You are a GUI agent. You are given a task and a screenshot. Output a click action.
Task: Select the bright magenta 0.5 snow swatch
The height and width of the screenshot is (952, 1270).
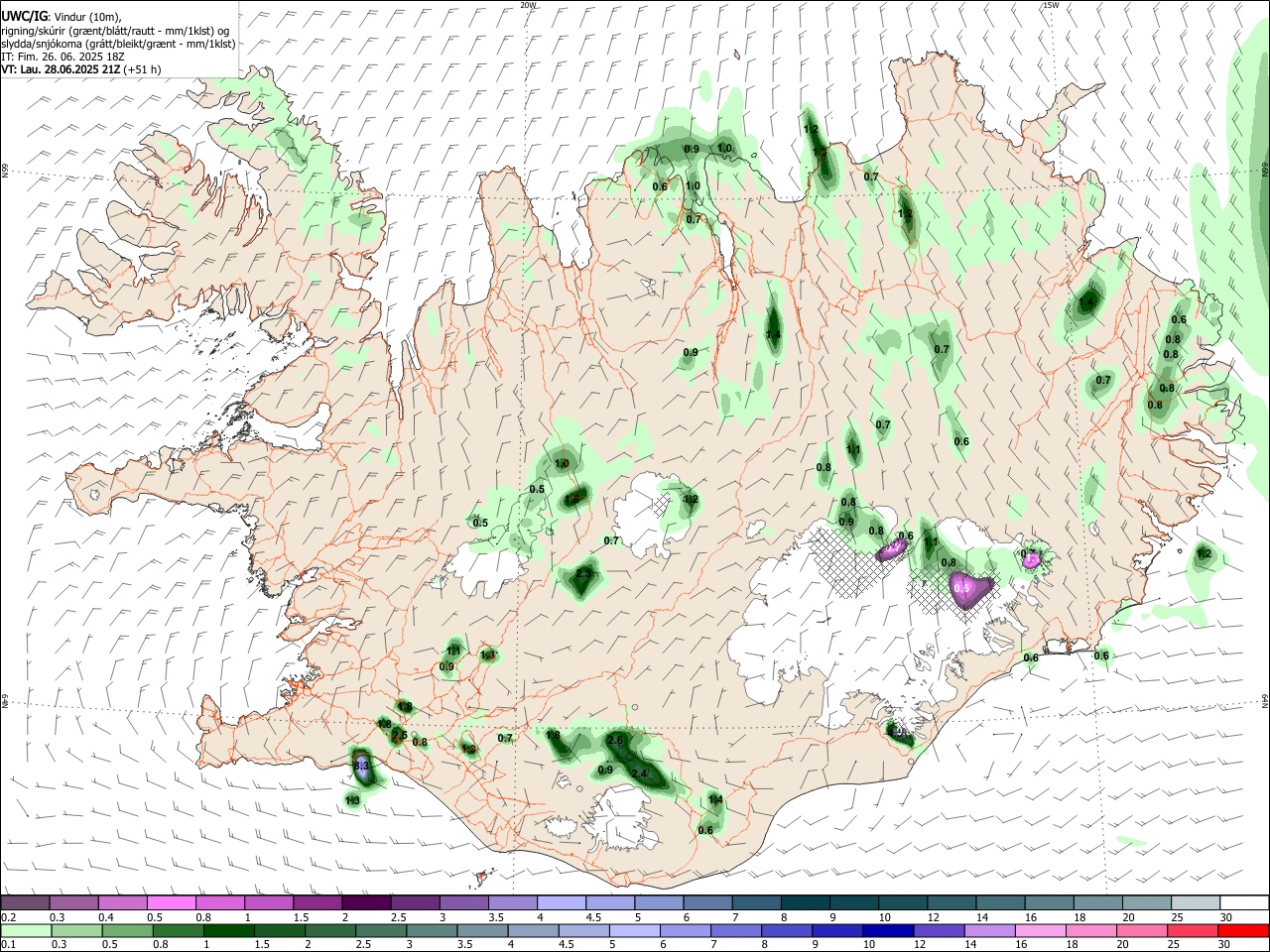pyautogui.click(x=171, y=903)
